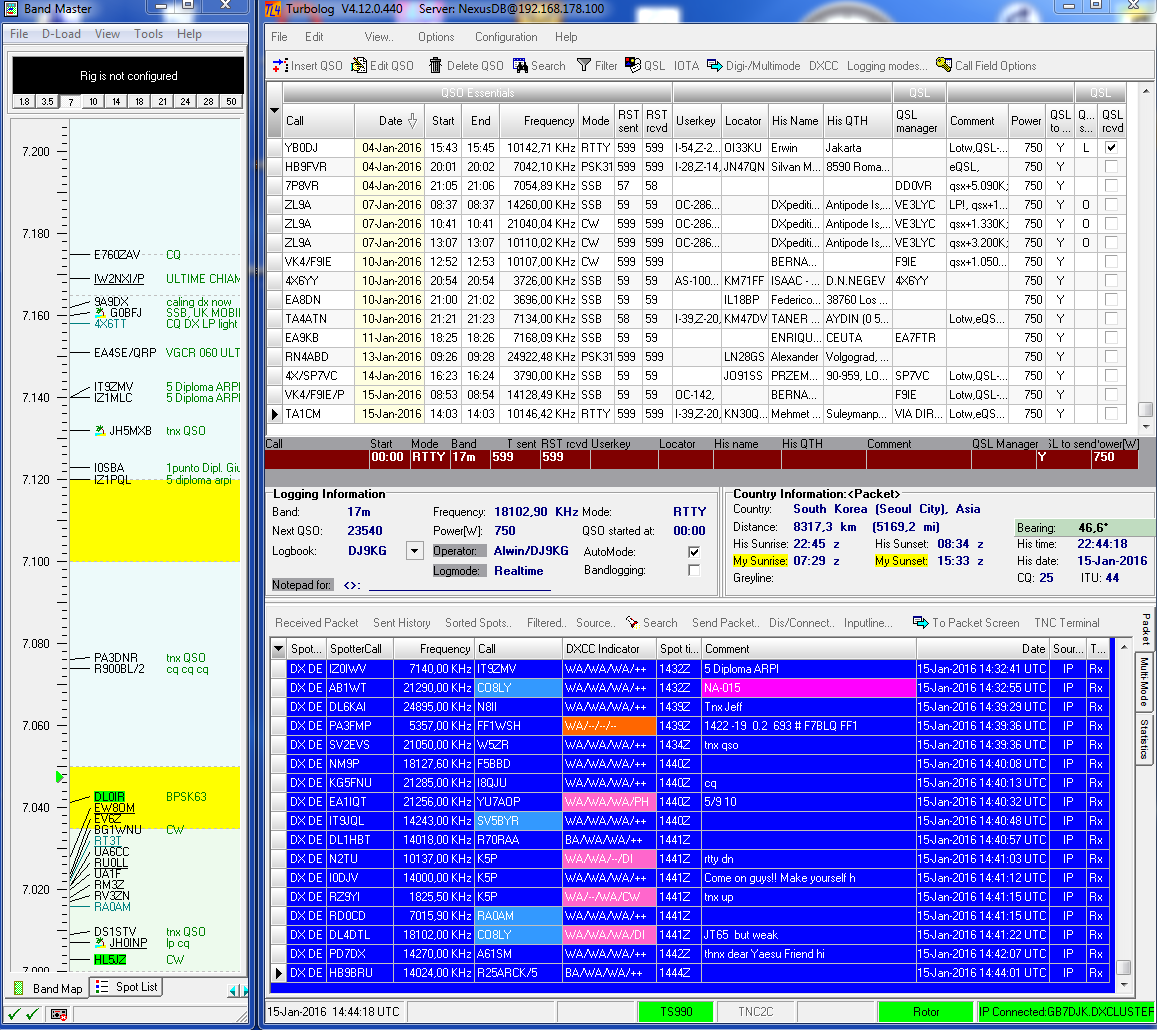Select the Multi-Mode side tab

click(1144, 682)
